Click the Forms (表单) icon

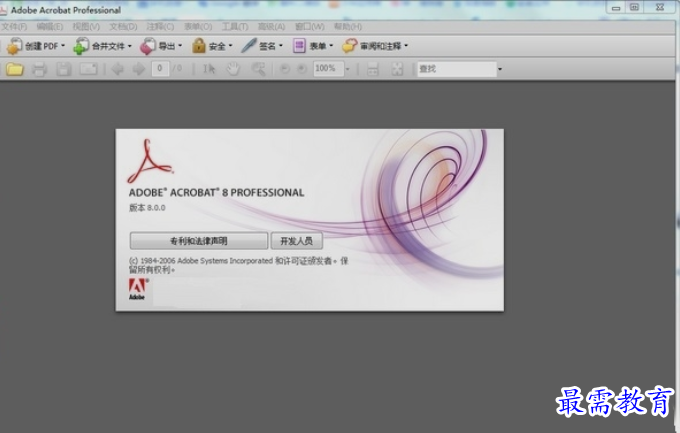coord(299,46)
